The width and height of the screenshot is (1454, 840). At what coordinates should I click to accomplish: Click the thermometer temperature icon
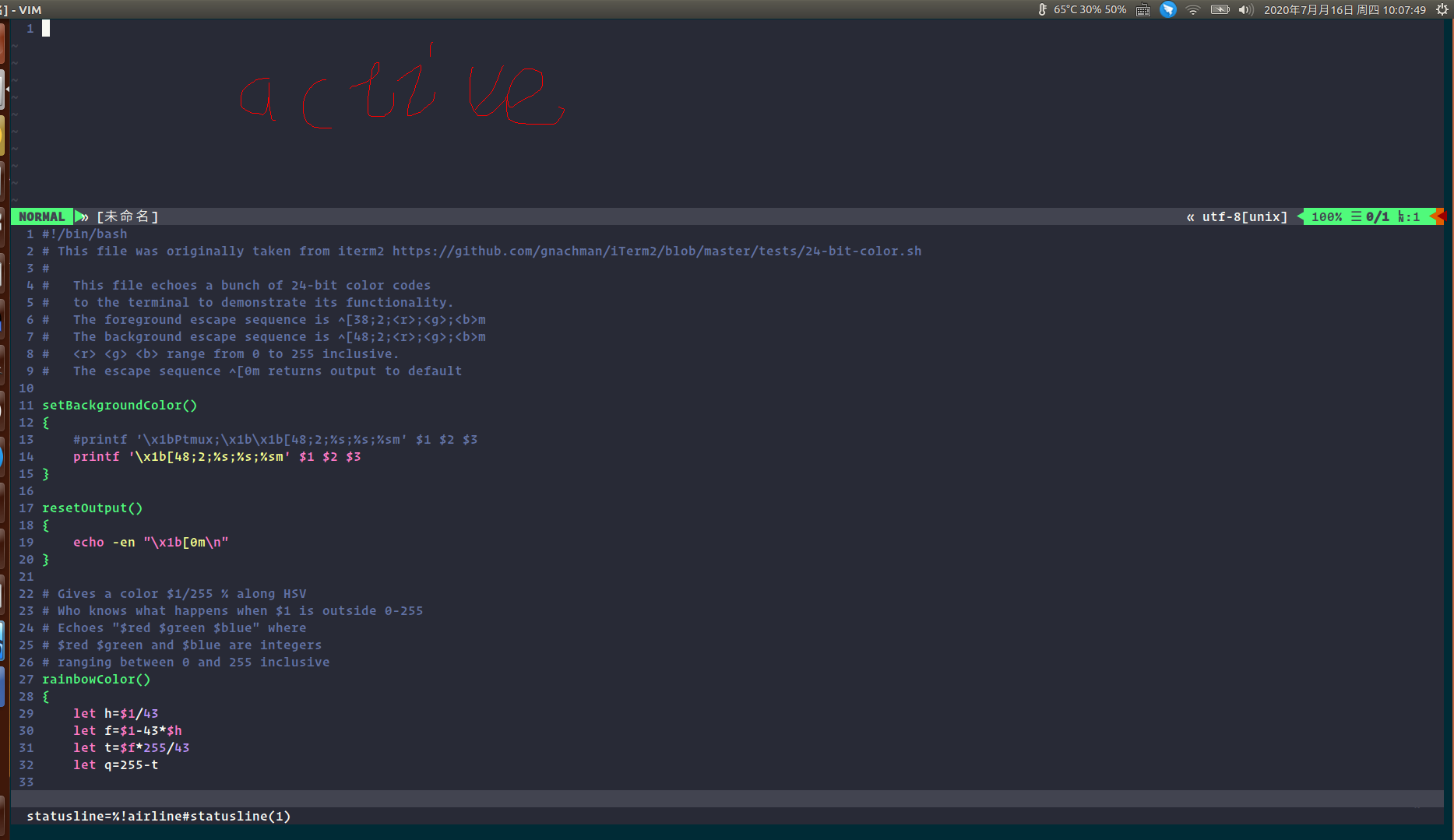pos(1043,9)
